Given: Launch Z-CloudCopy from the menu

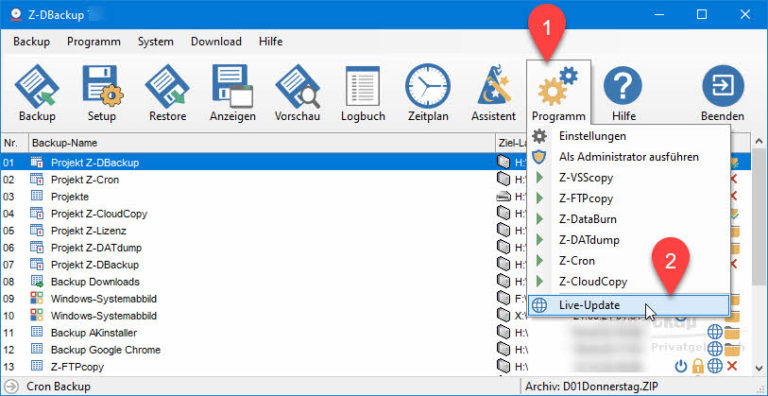Looking at the screenshot, I should (629, 282).
